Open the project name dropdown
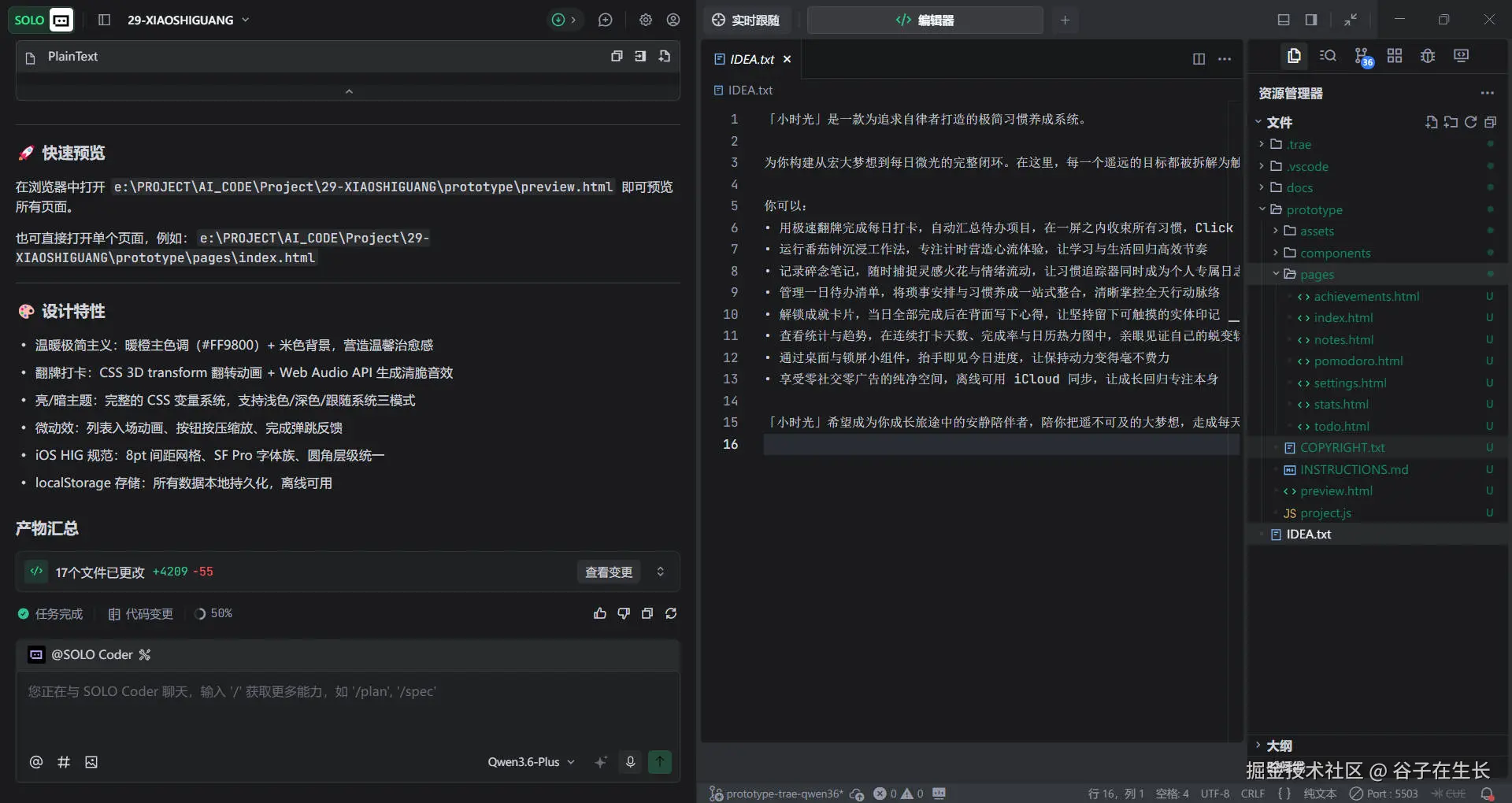Screen dimensions: 1512x803 pos(188,20)
